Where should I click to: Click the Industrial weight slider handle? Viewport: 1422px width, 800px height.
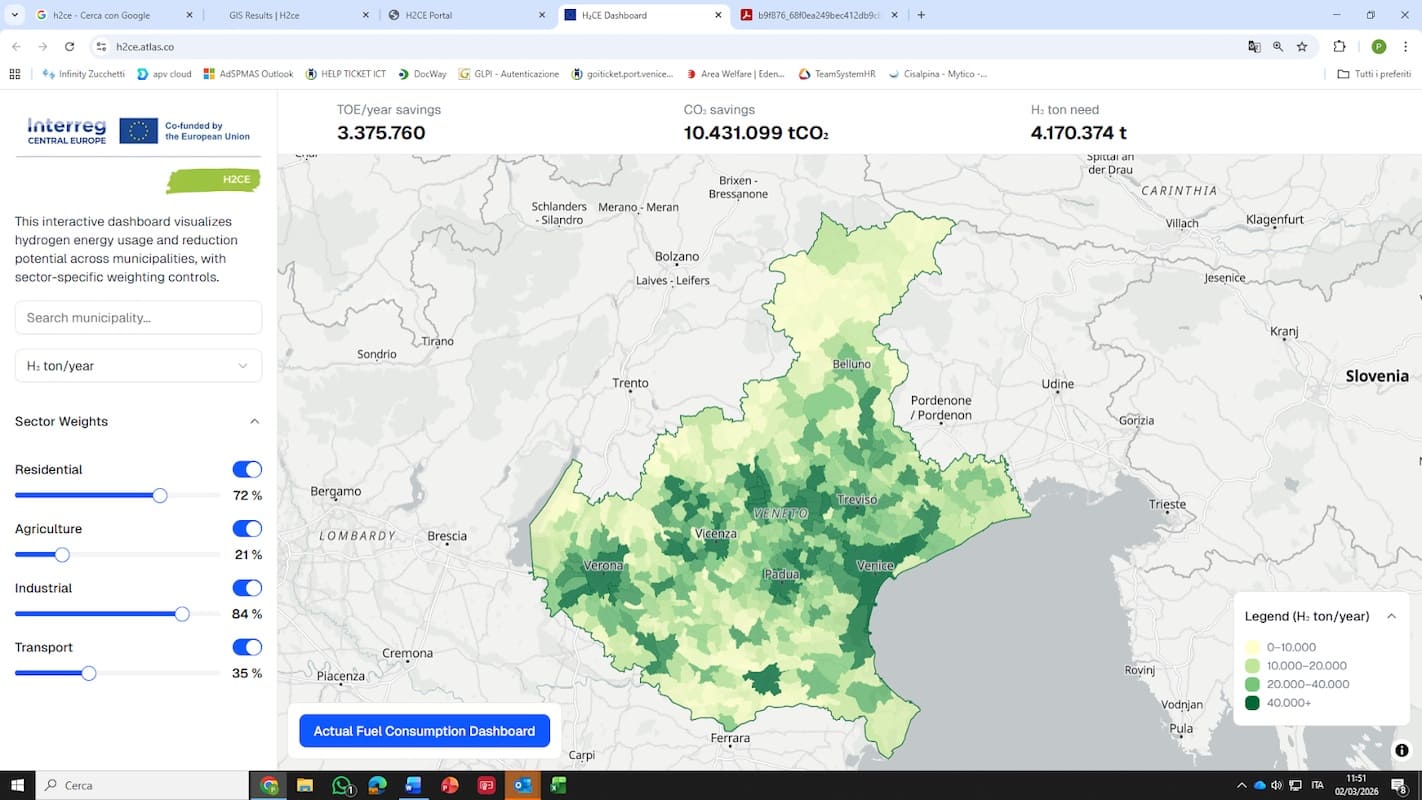tap(182, 614)
